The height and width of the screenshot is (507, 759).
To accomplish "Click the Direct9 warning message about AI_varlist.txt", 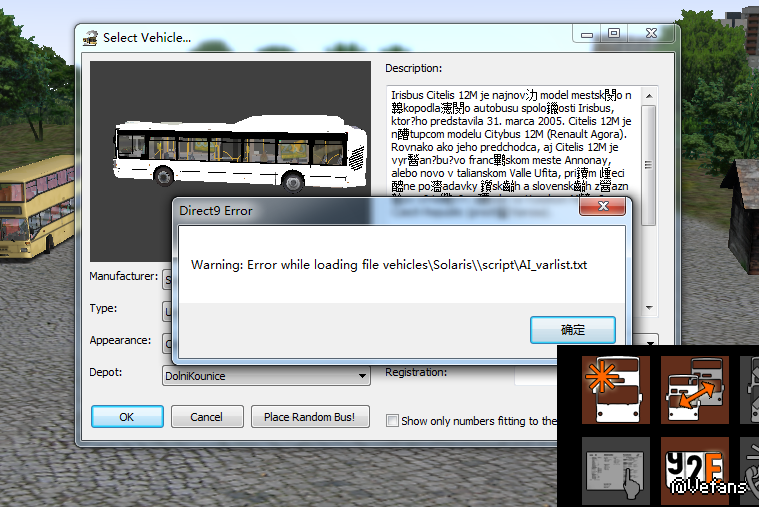I will tap(389, 265).
